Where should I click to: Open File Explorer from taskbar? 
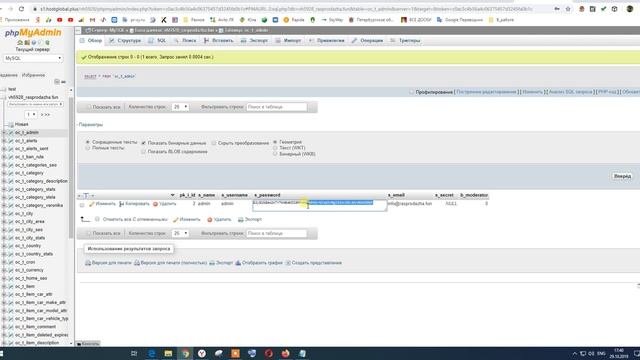tap(168, 353)
